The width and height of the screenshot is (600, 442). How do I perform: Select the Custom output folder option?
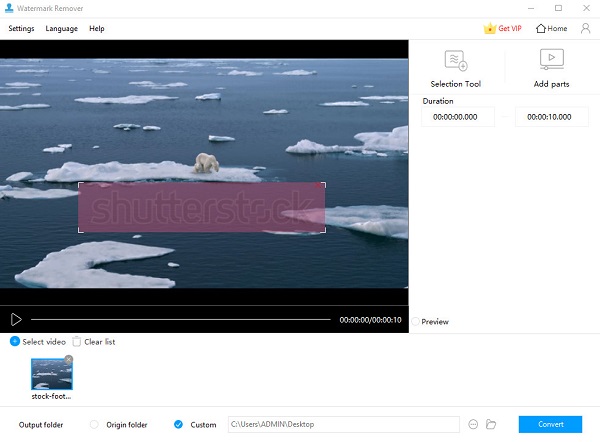[x=178, y=424]
